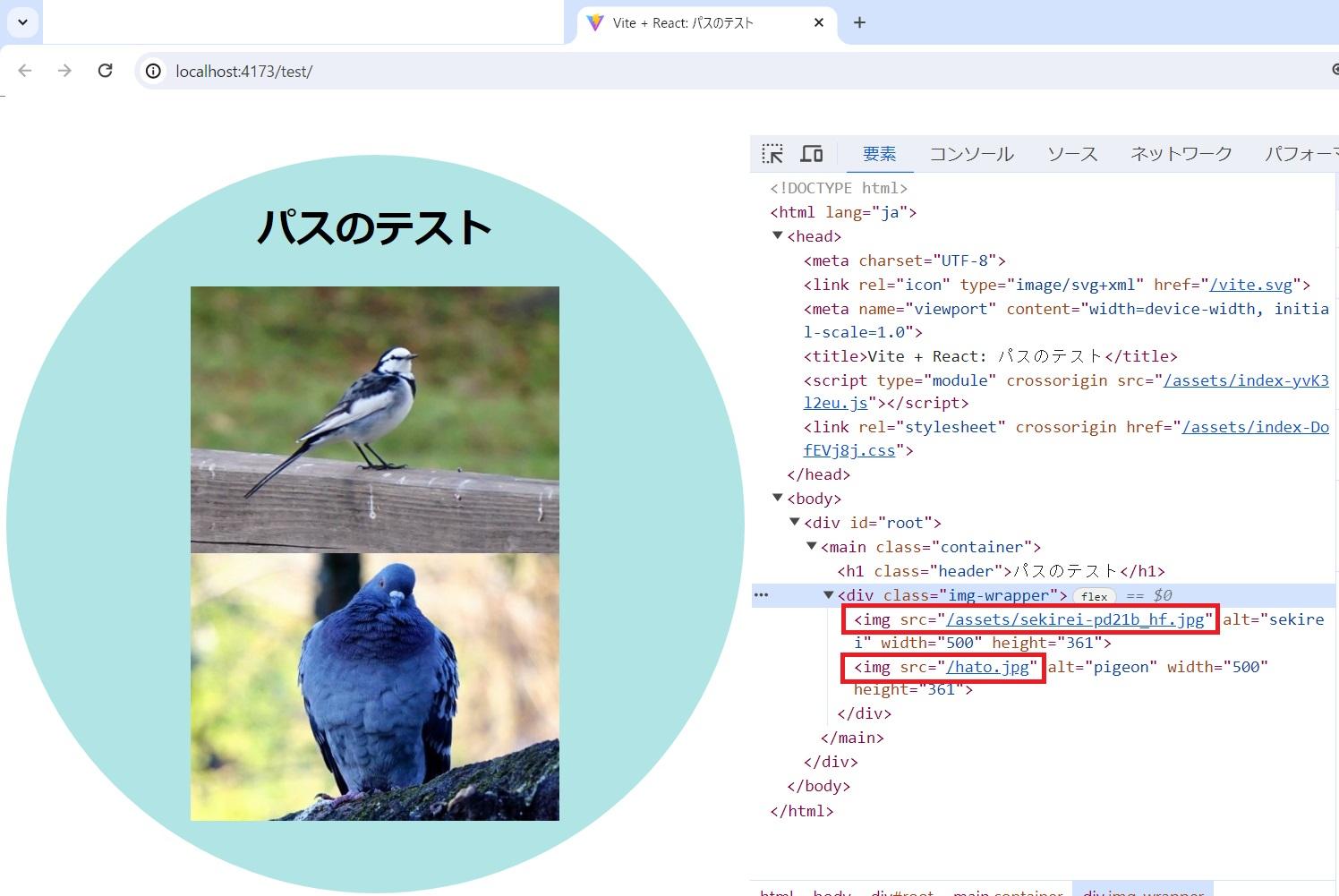Collapse the div img-wrapper node

pyautogui.click(x=829, y=594)
